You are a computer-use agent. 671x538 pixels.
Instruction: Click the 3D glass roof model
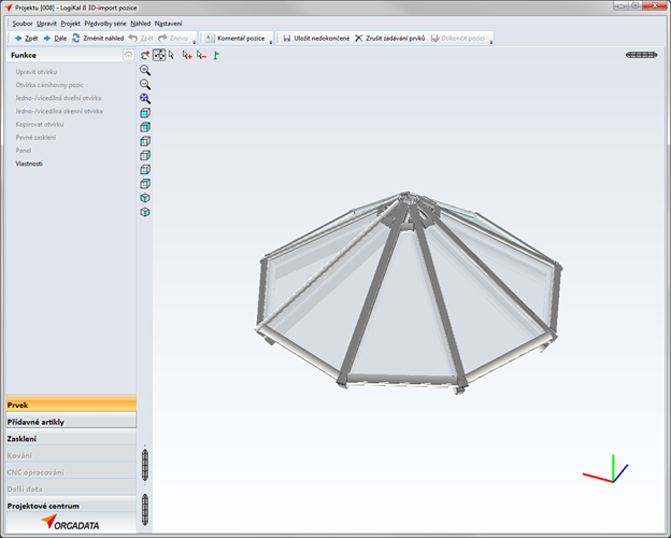coord(409,292)
